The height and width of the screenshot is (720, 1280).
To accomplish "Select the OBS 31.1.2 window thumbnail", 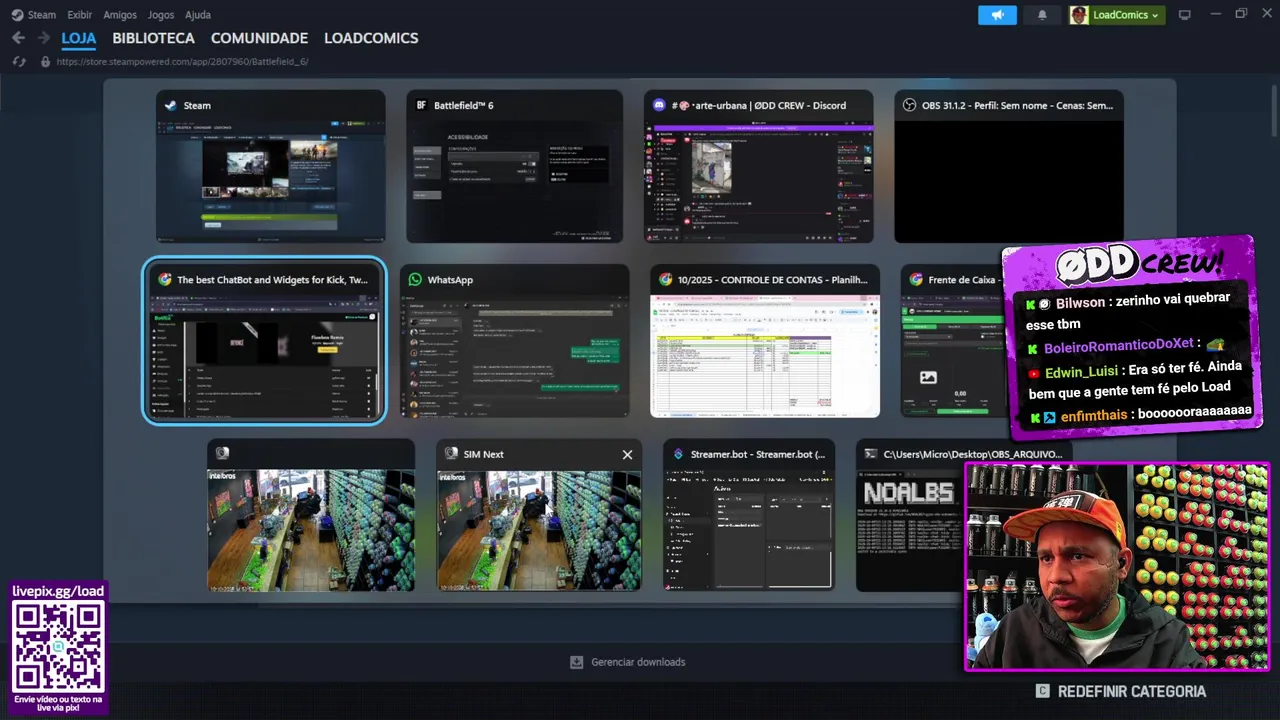I will point(1008,167).
